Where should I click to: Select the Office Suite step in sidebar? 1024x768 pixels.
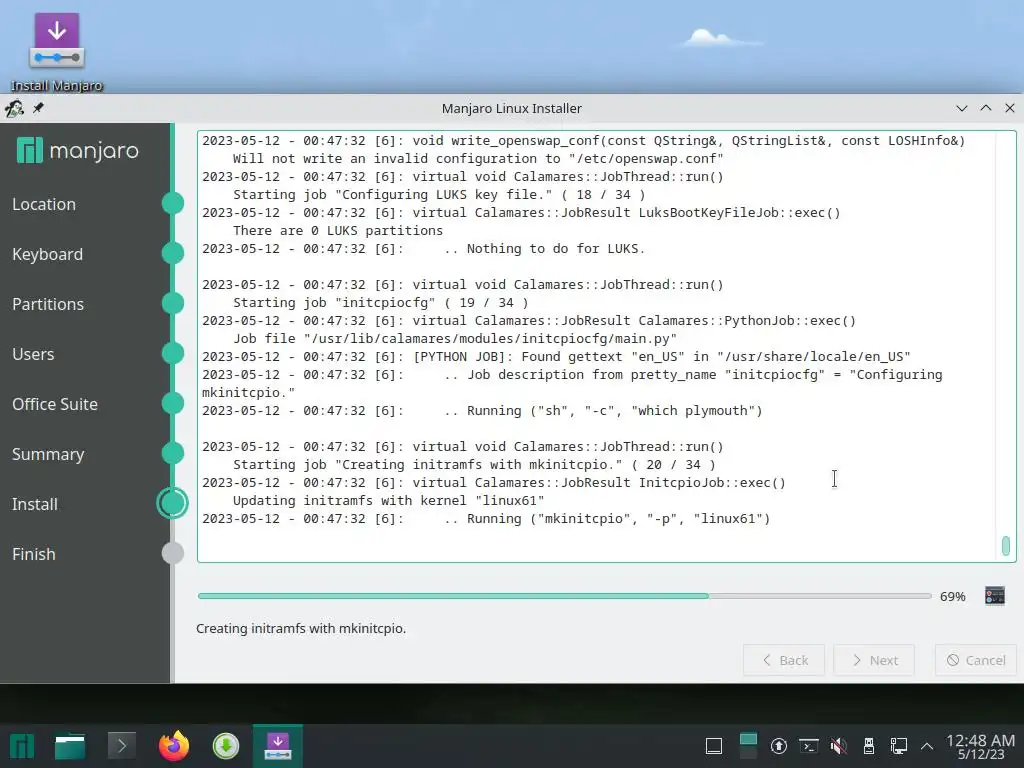pos(55,404)
